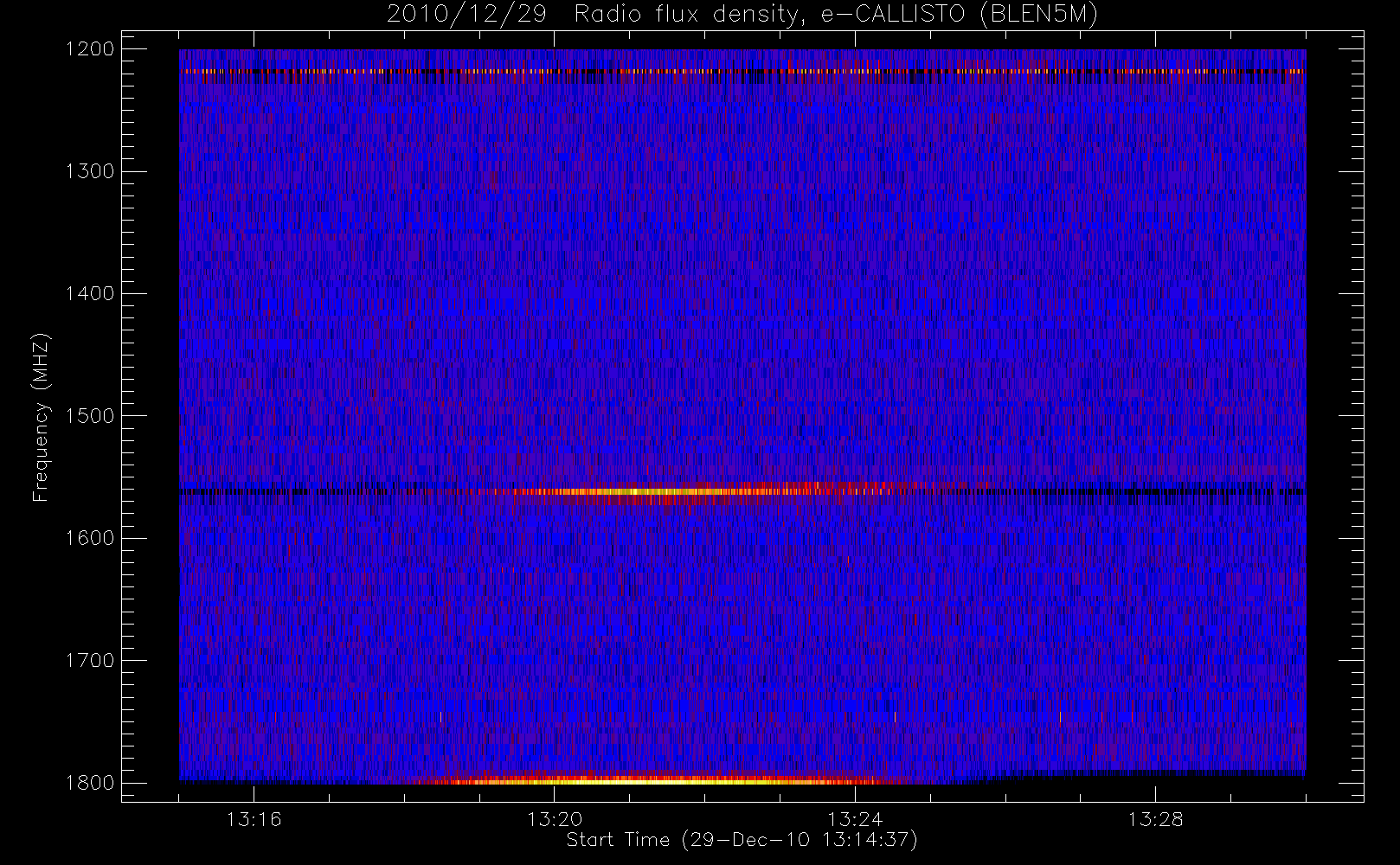The height and width of the screenshot is (865, 1400).
Task: Click the 1800 frequency tick label
Action: [90, 783]
